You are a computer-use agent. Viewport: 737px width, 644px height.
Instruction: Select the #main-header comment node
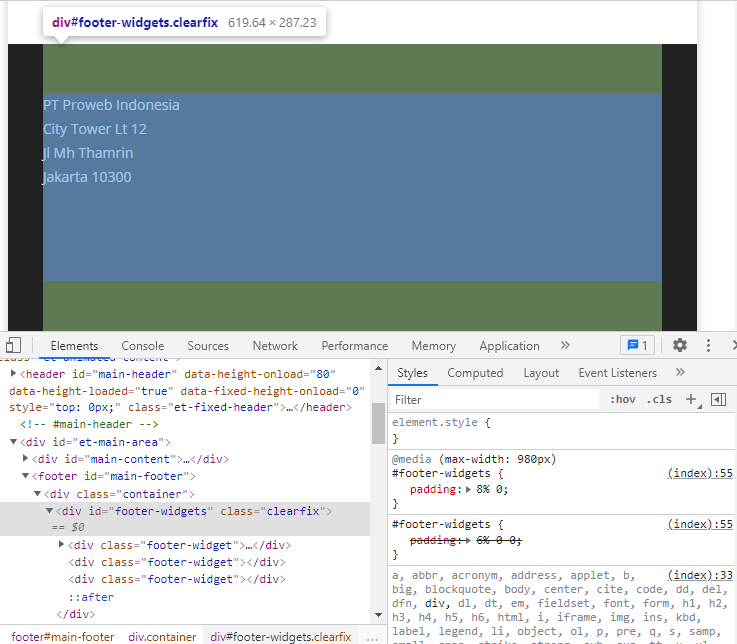coord(89,424)
